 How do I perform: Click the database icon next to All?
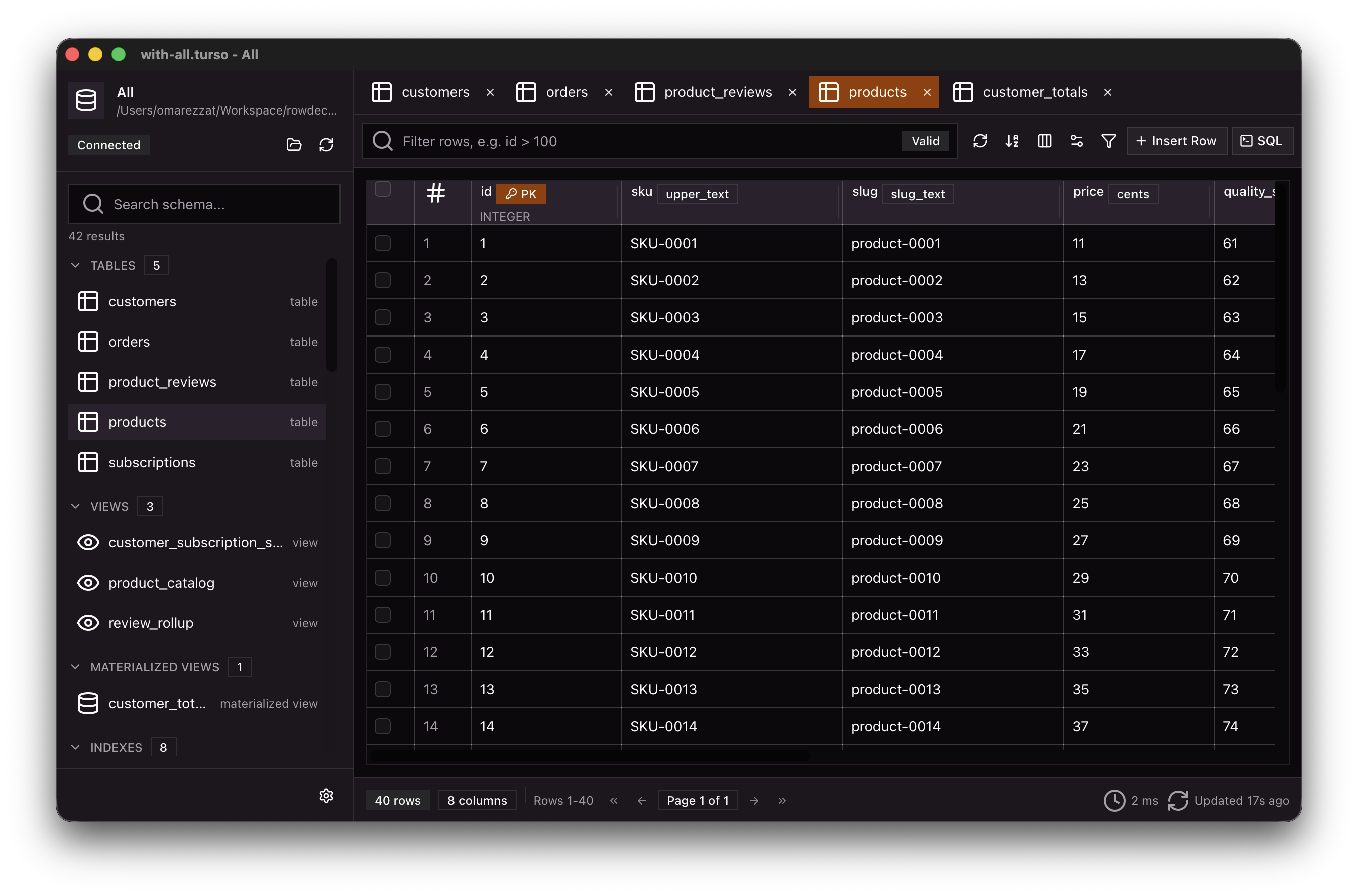(x=86, y=100)
